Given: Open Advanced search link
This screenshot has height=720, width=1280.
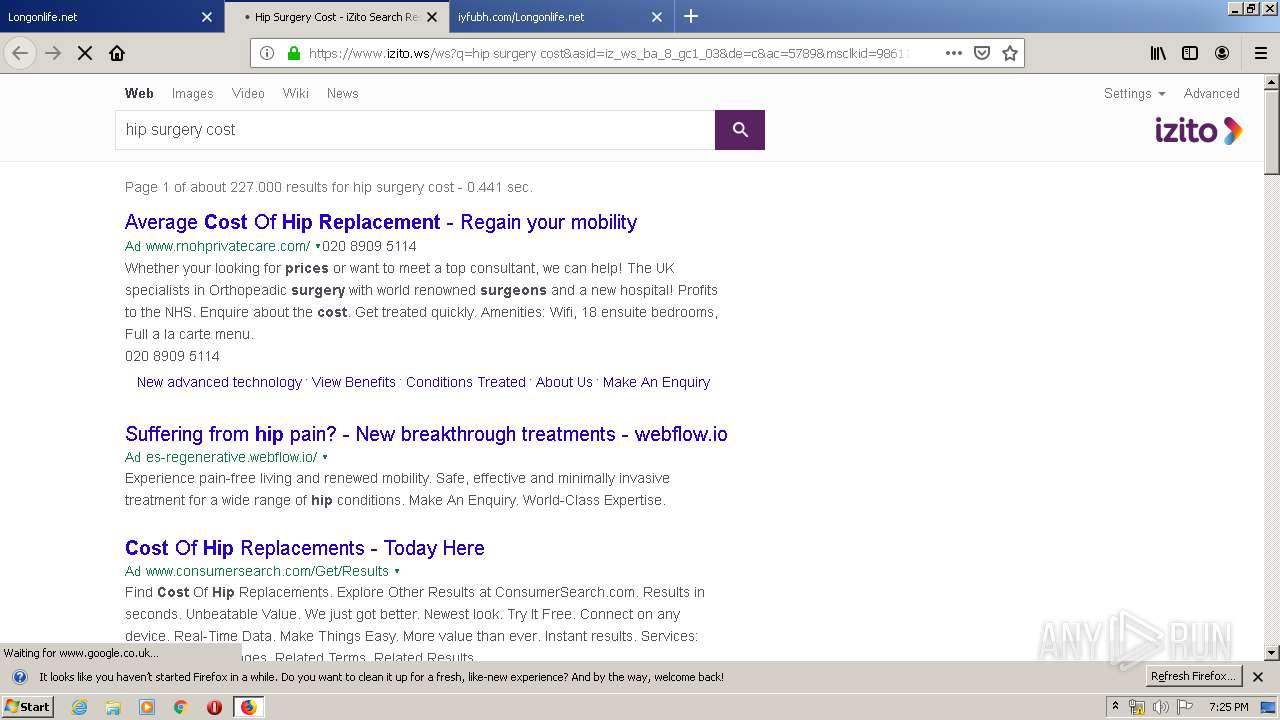Looking at the screenshot, I should coord(1211,93).
